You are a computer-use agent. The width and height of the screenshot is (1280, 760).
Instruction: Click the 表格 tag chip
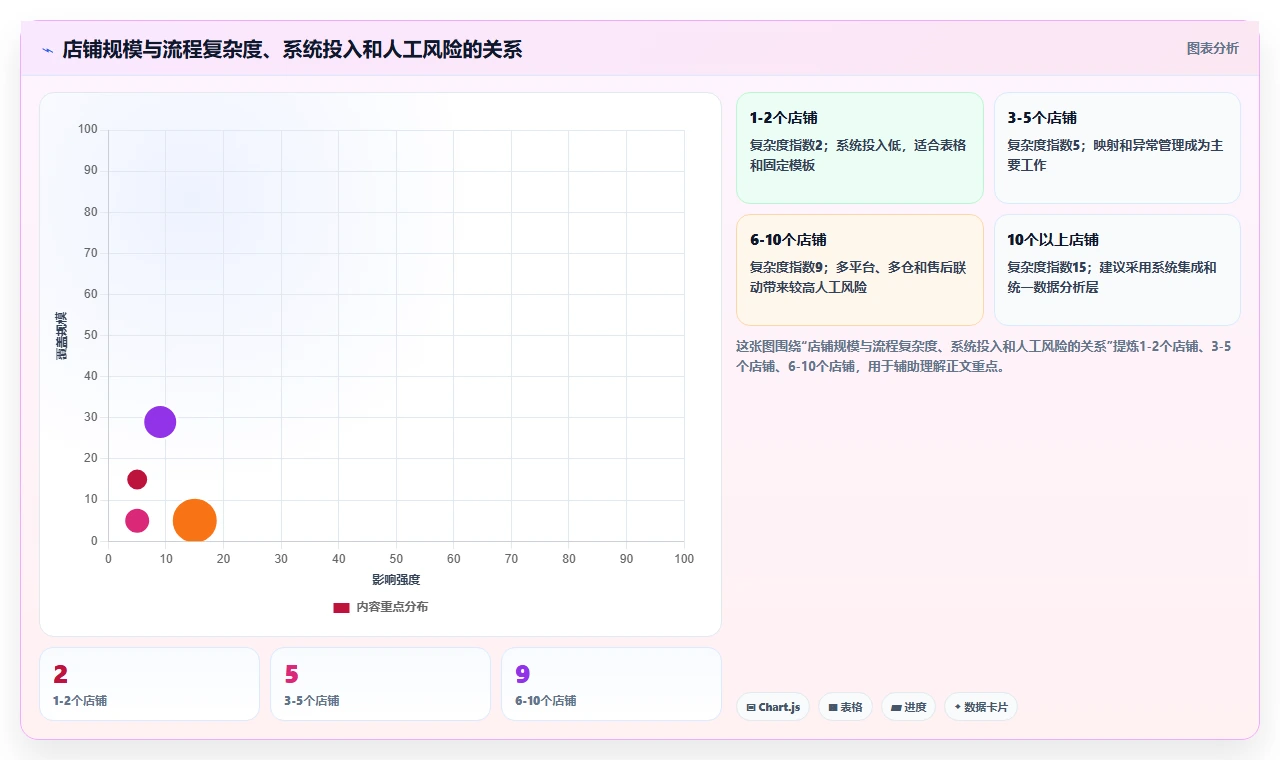point(845,707)
